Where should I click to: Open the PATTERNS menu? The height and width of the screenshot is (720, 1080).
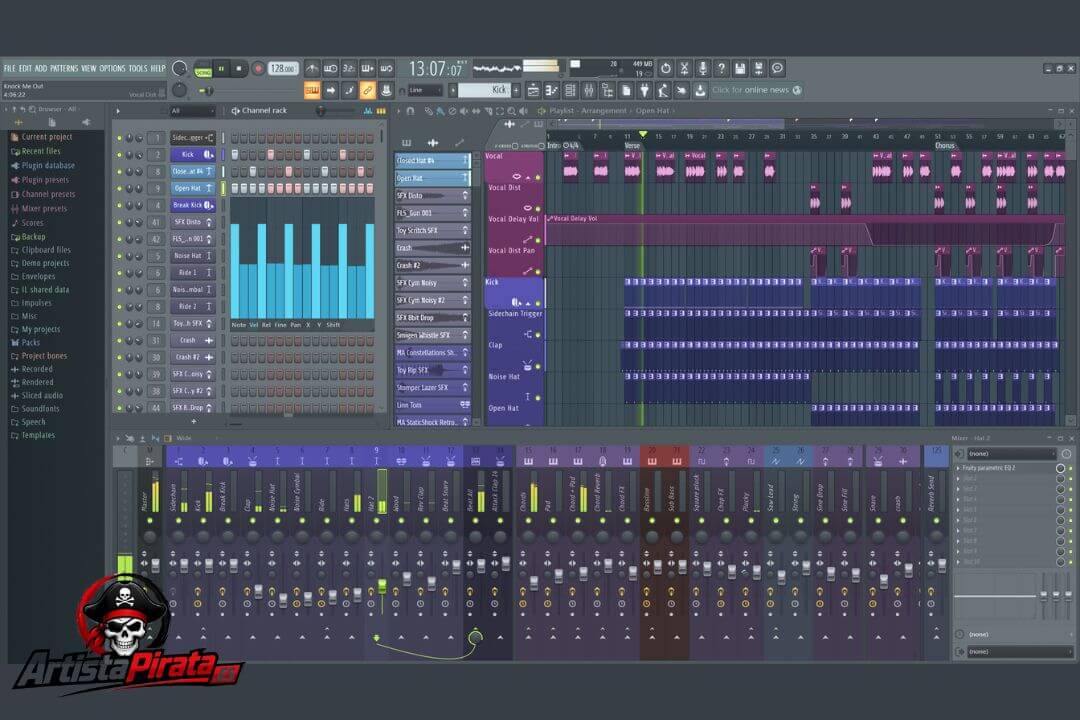click(64, 68)
